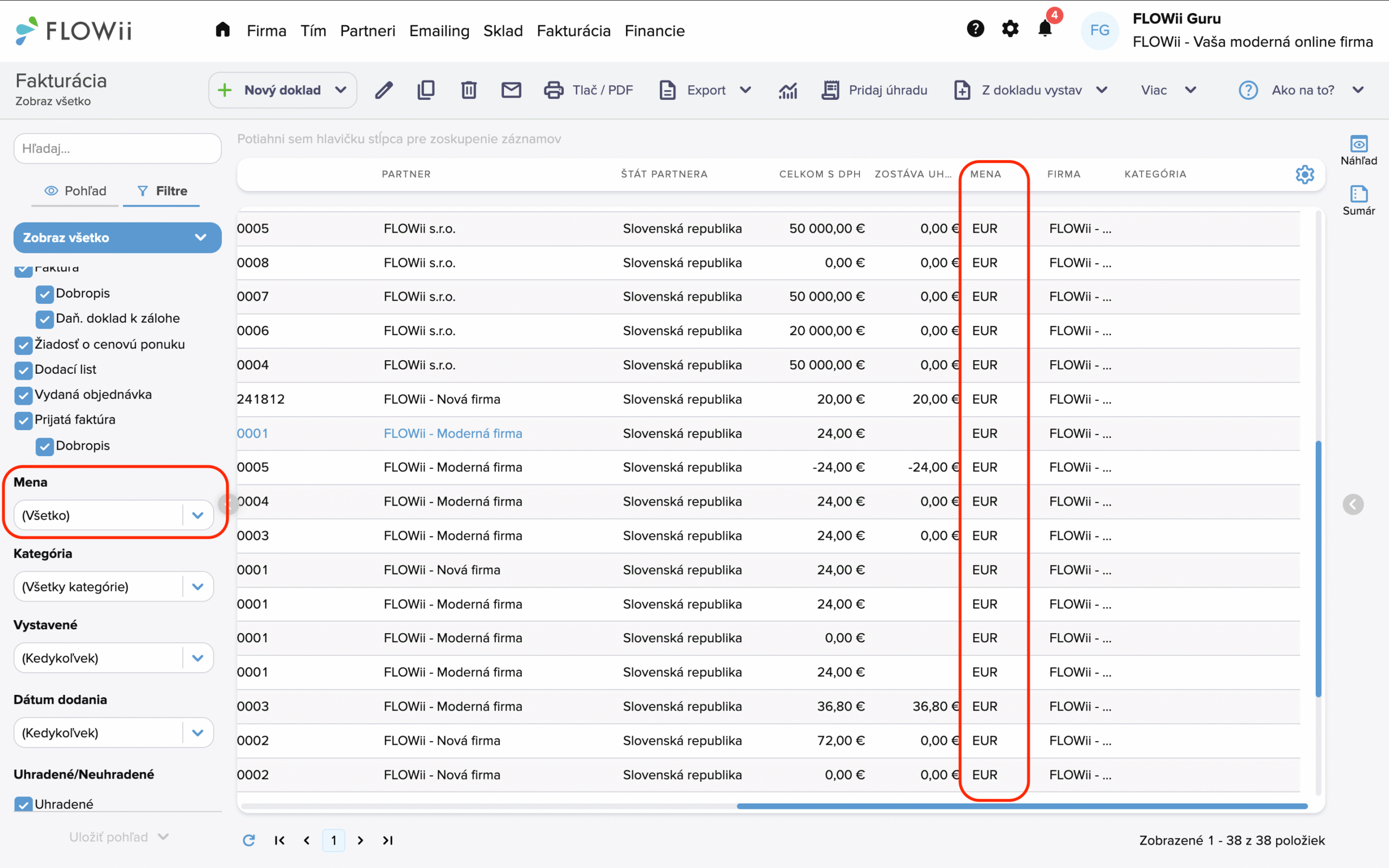Sort by MENA column header

coord(985,174)
